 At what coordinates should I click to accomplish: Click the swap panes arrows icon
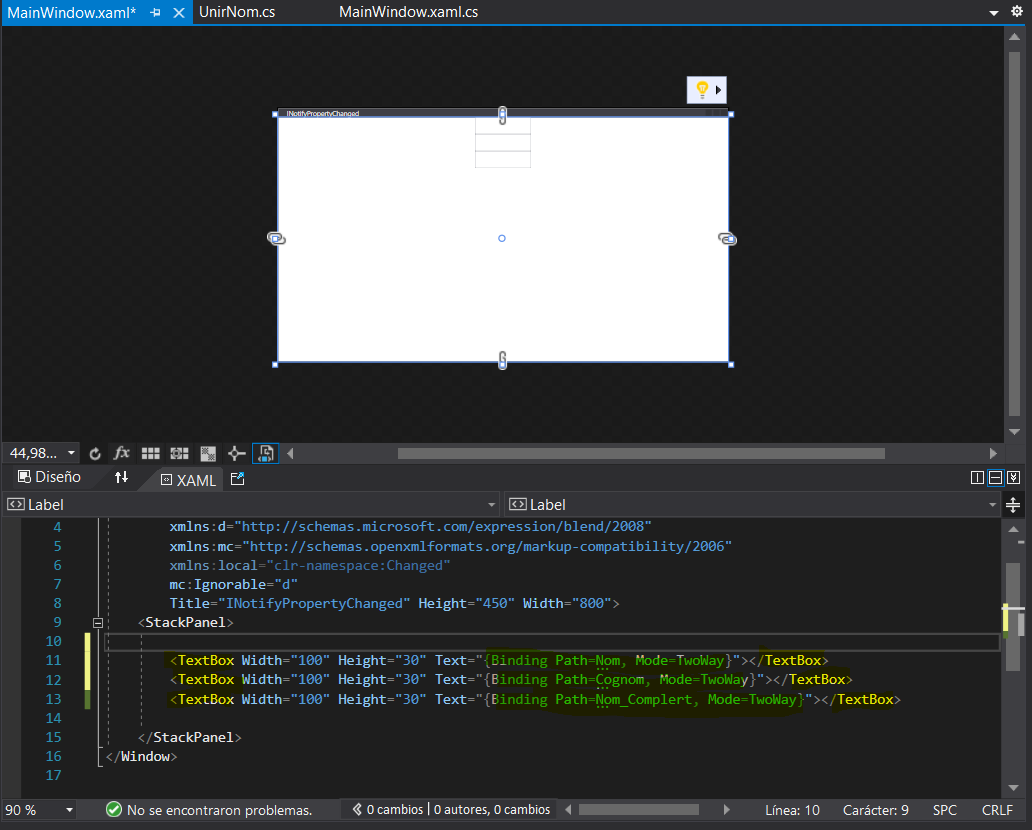coord(121,478)
